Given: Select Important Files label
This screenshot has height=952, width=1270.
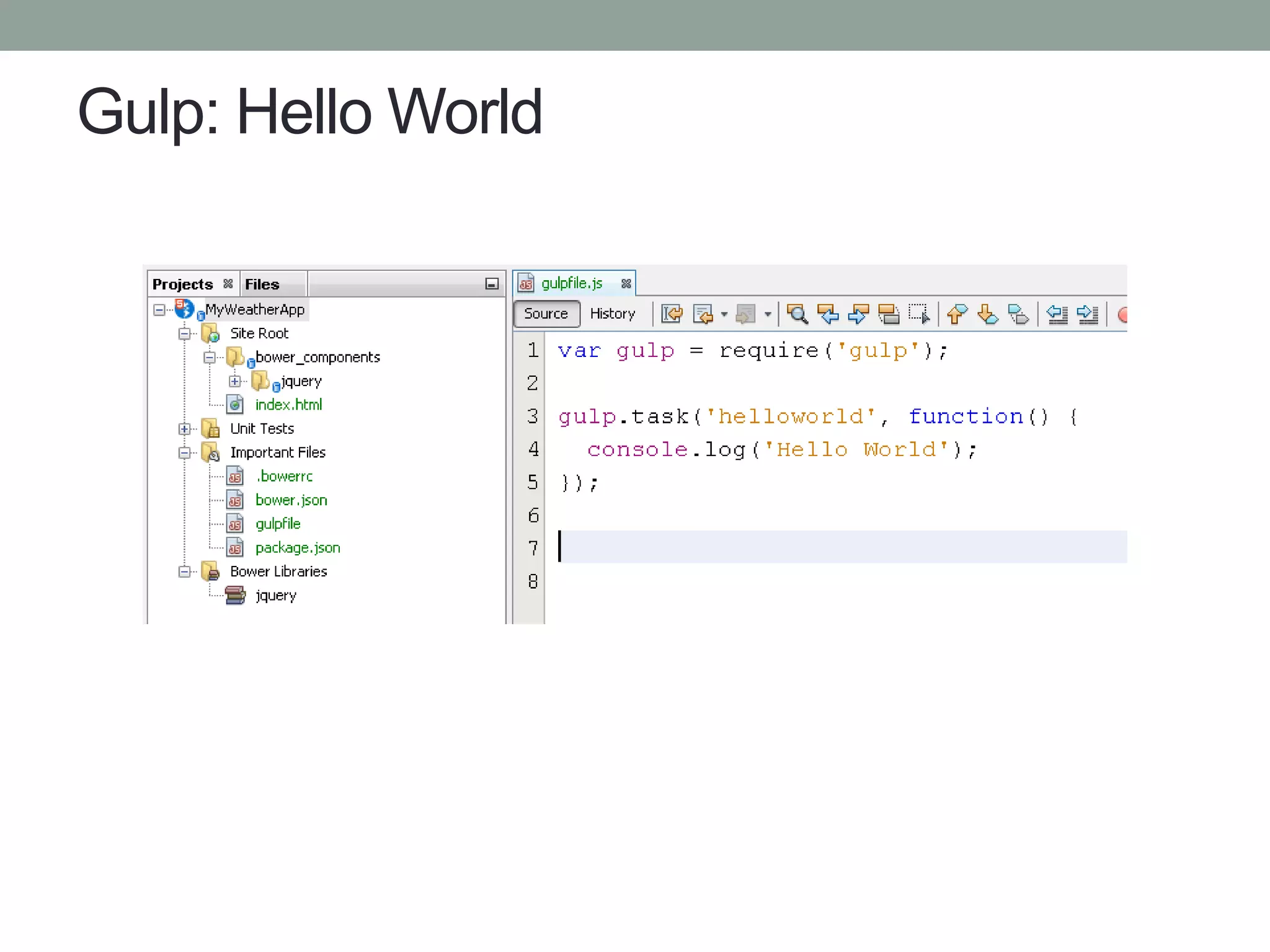Looking at the screenshot, I should pyautogui.click(x=278, y=452).
